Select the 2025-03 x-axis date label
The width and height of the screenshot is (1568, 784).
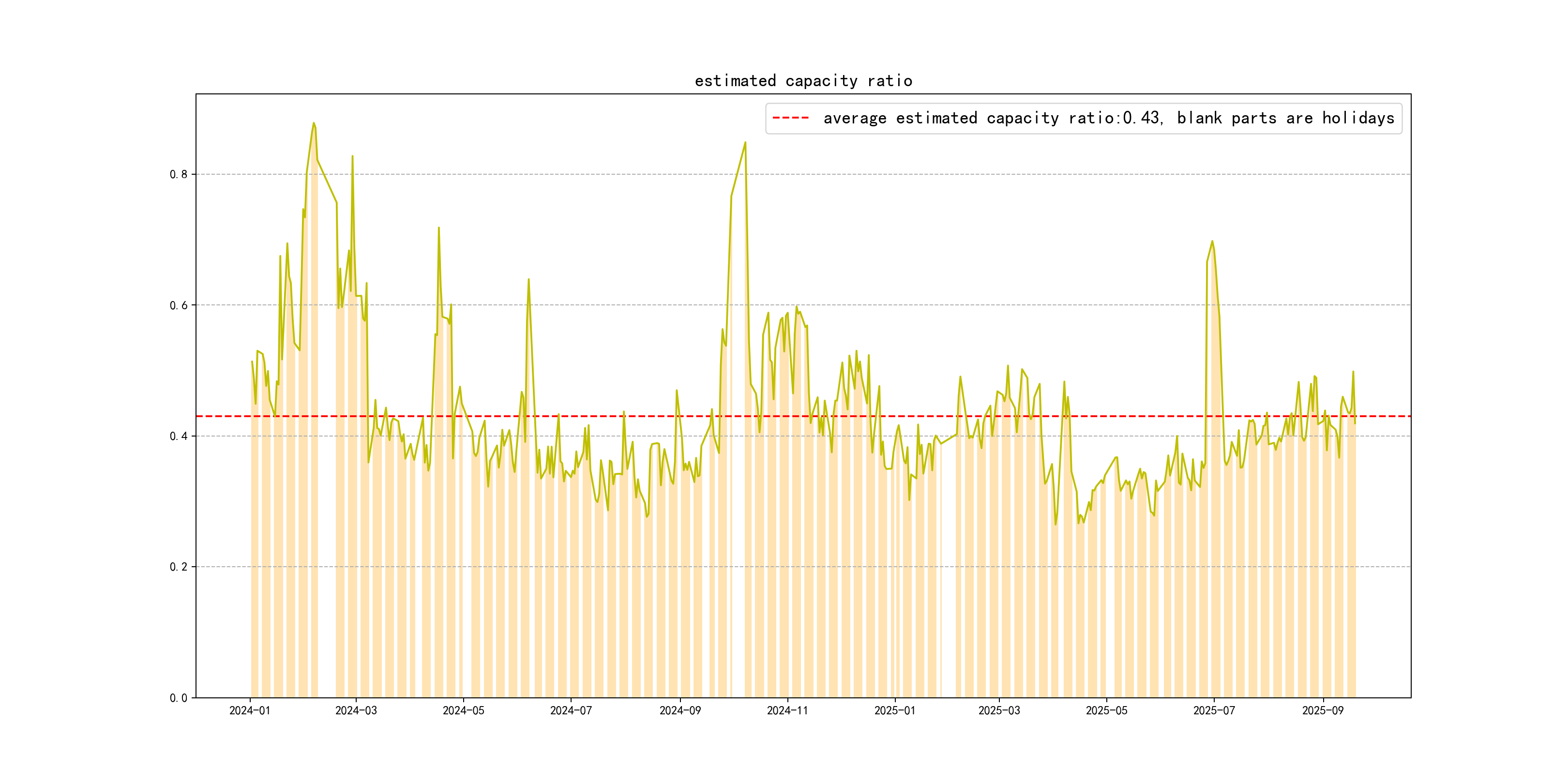pos(999,711)
